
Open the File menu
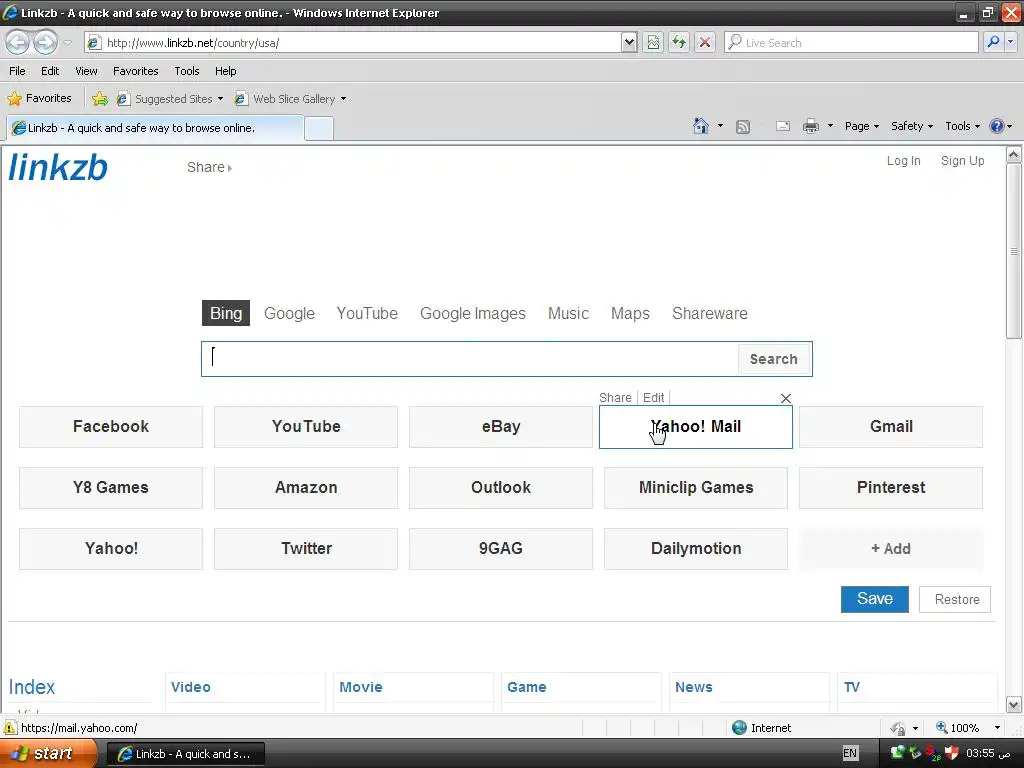pyautogui.click(x=17, y=71)
